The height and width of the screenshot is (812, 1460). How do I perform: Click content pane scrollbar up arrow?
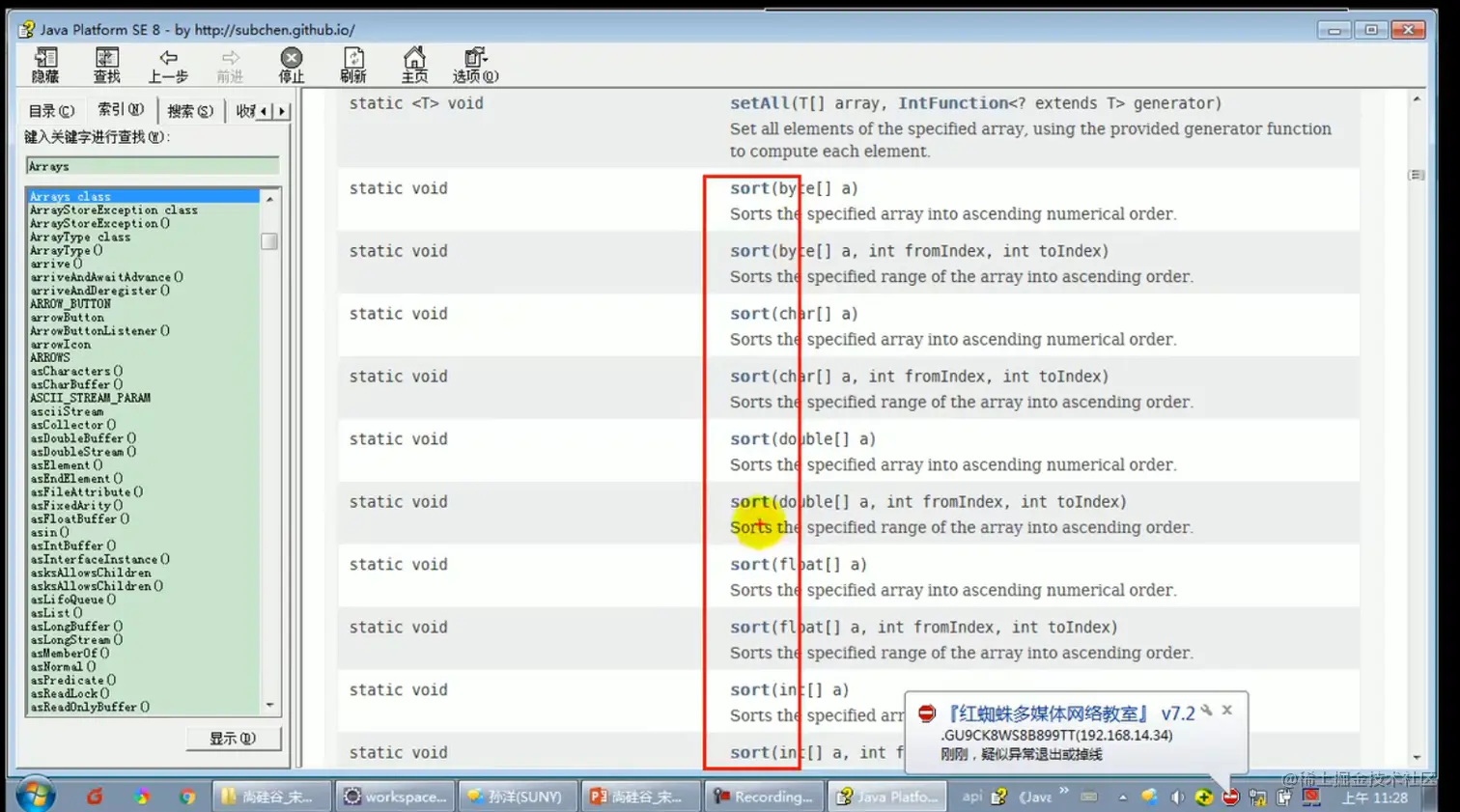tap(1417, 99)
